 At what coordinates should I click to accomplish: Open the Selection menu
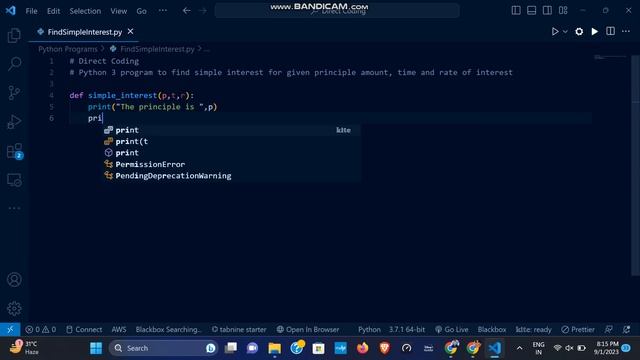(85, 11)
